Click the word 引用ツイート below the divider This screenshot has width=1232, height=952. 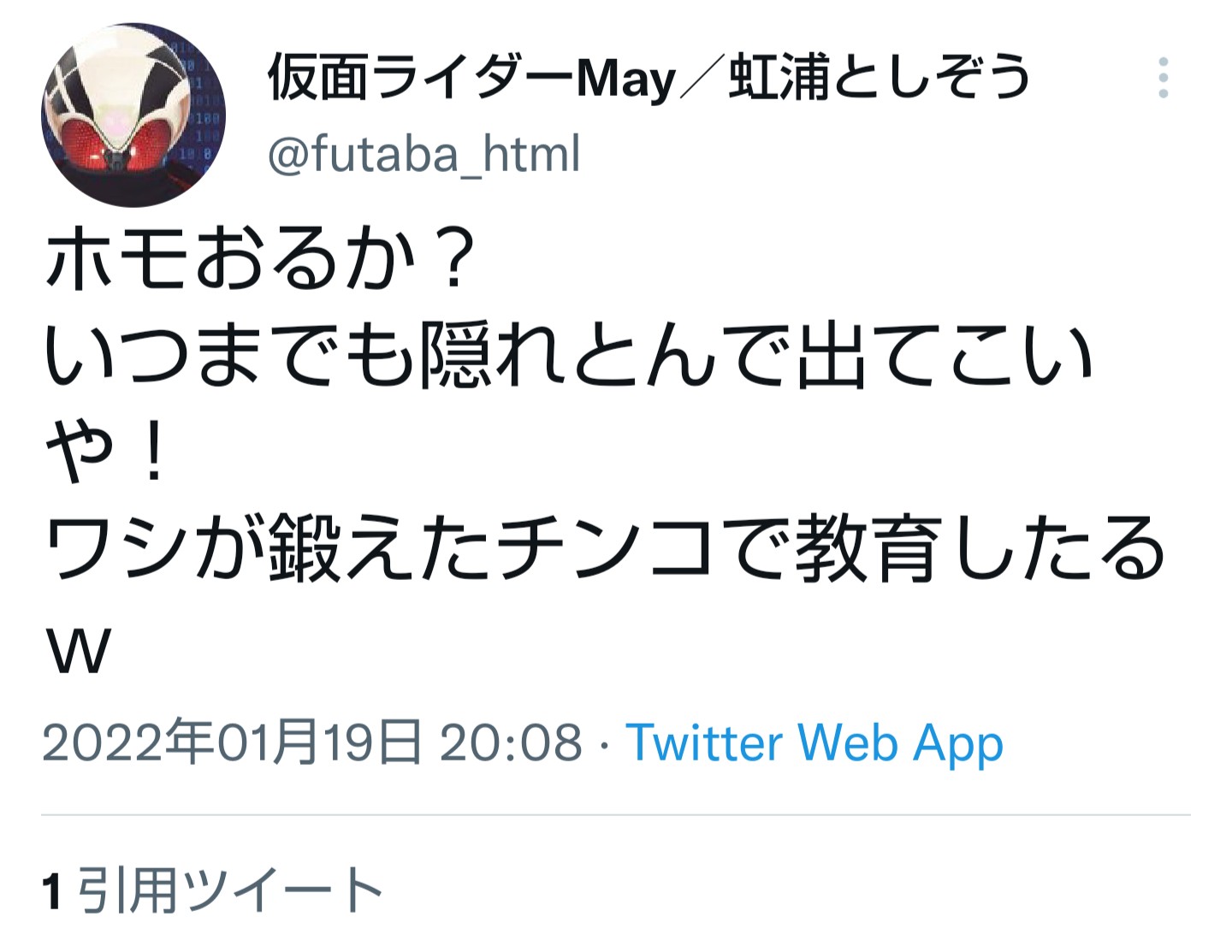pos(231,890)
